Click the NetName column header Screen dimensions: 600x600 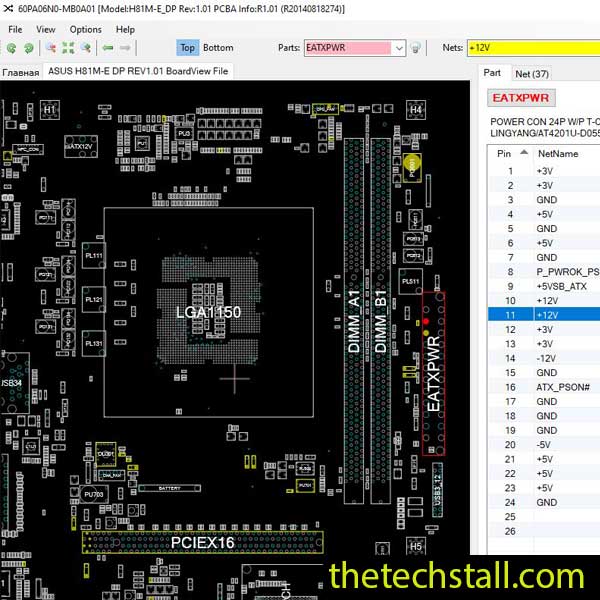pos(558,154)
